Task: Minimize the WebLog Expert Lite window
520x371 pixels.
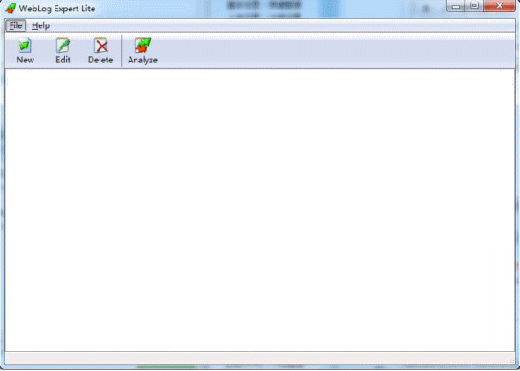Action: pos(456,6)
